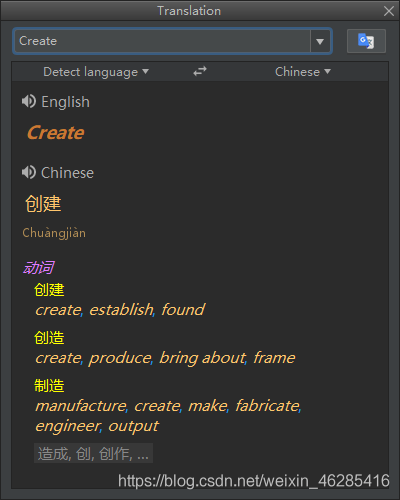Play English pronunciation speaker icon
Viewport: 400px width, 500px height.
[x=29, y=101]
